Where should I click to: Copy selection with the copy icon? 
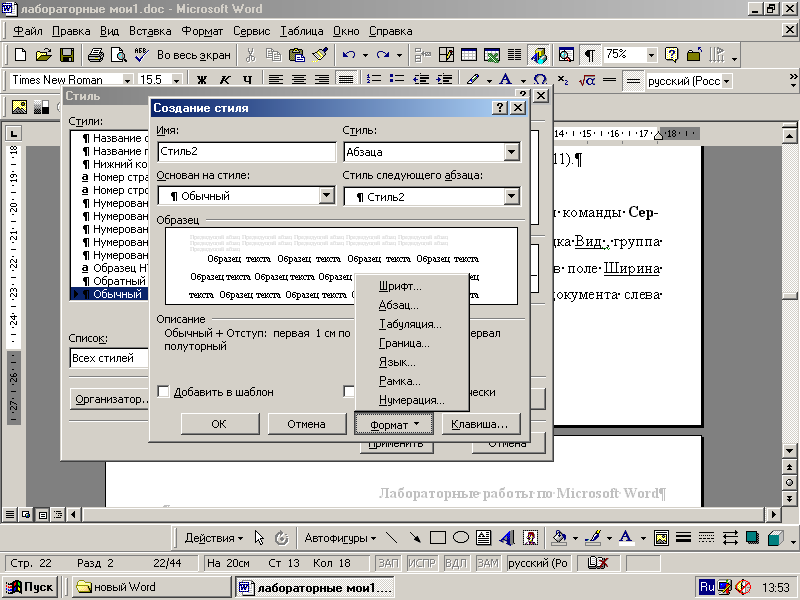point(273,55)
